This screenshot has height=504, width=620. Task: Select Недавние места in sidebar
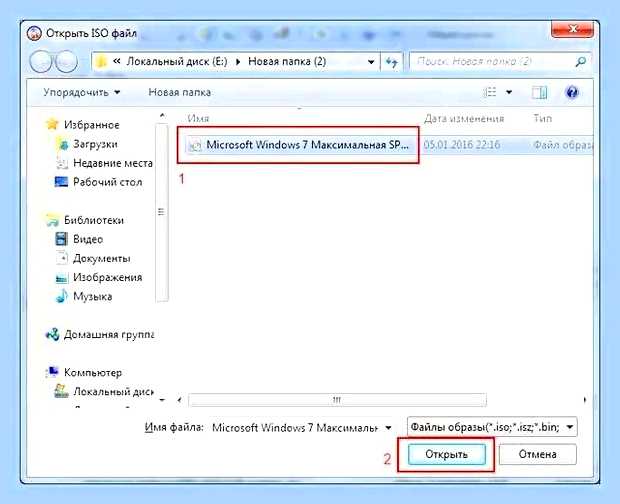tap(113, 163)
